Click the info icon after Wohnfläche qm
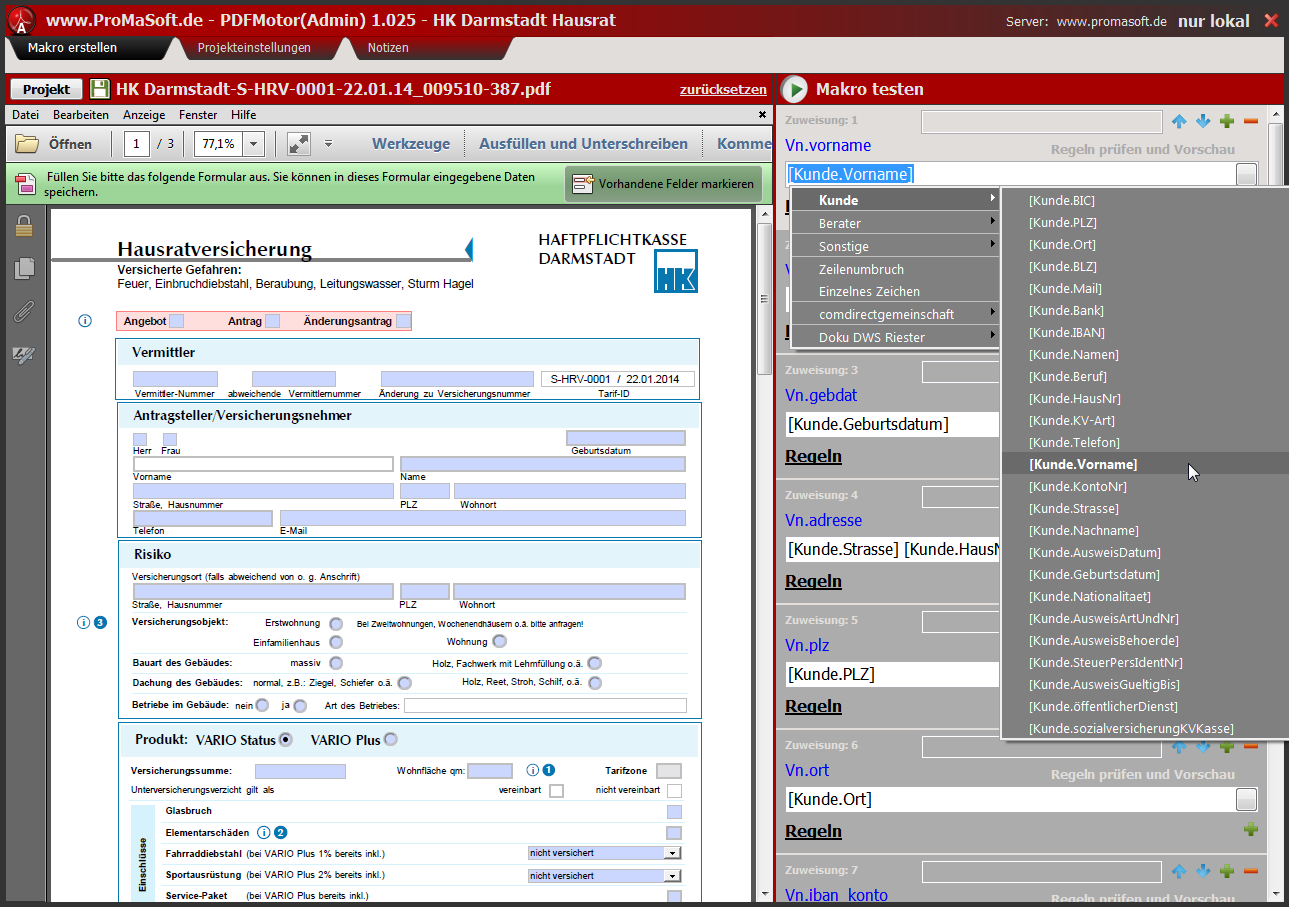The image size is (1289, 907). coord(532,770)
